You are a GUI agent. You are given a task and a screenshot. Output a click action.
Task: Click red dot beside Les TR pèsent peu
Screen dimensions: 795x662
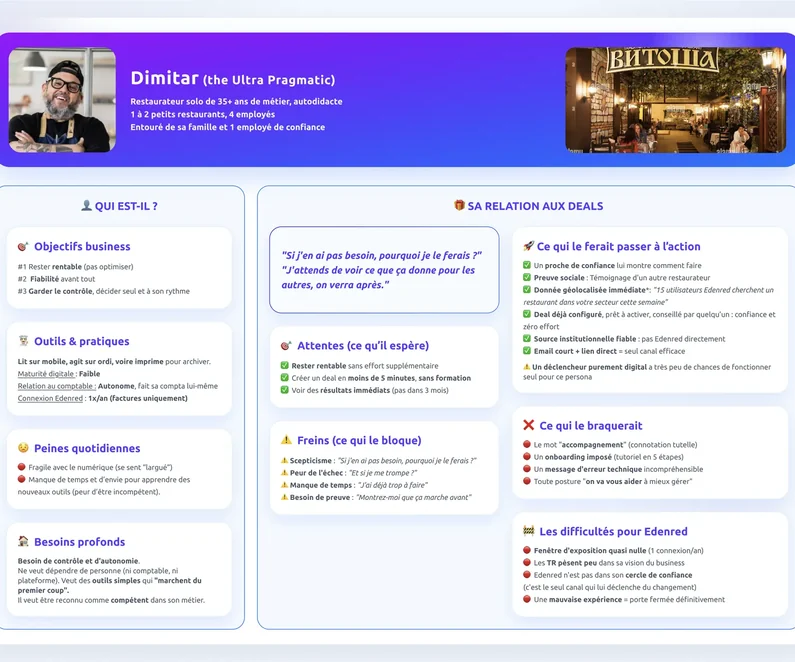[x=527, y=562]
